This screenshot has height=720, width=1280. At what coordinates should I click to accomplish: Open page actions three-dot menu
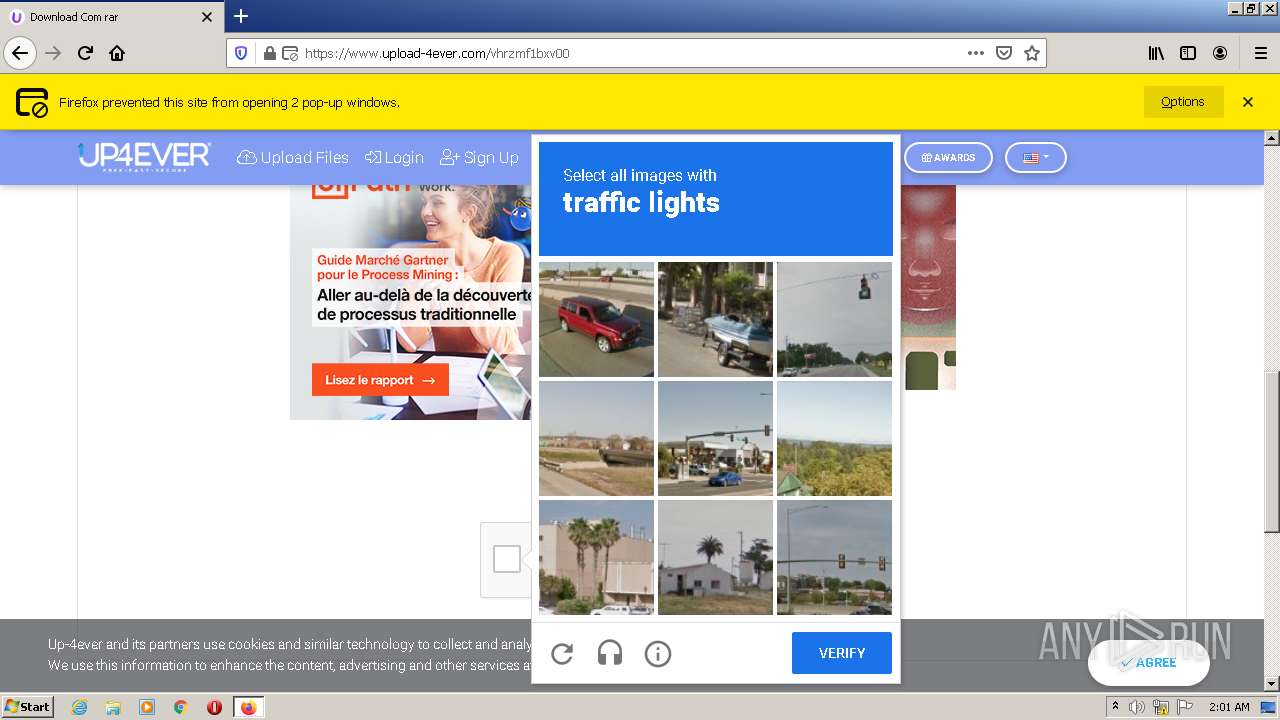click(x=976, y=53)
